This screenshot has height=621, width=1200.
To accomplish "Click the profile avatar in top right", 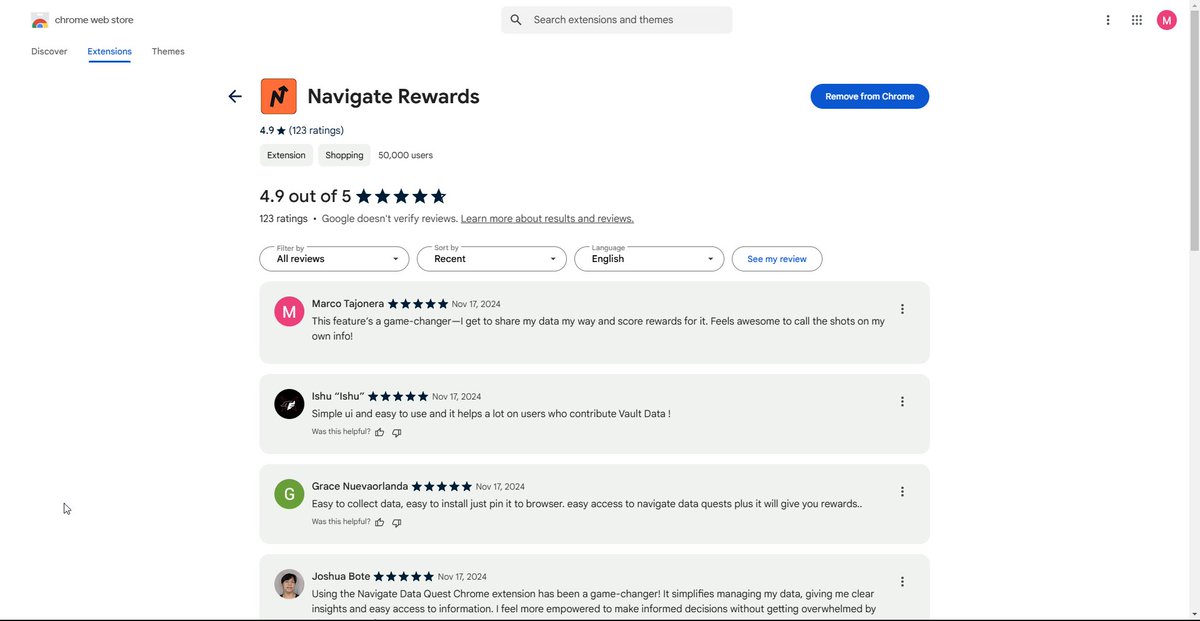I will pos(1166,19).
